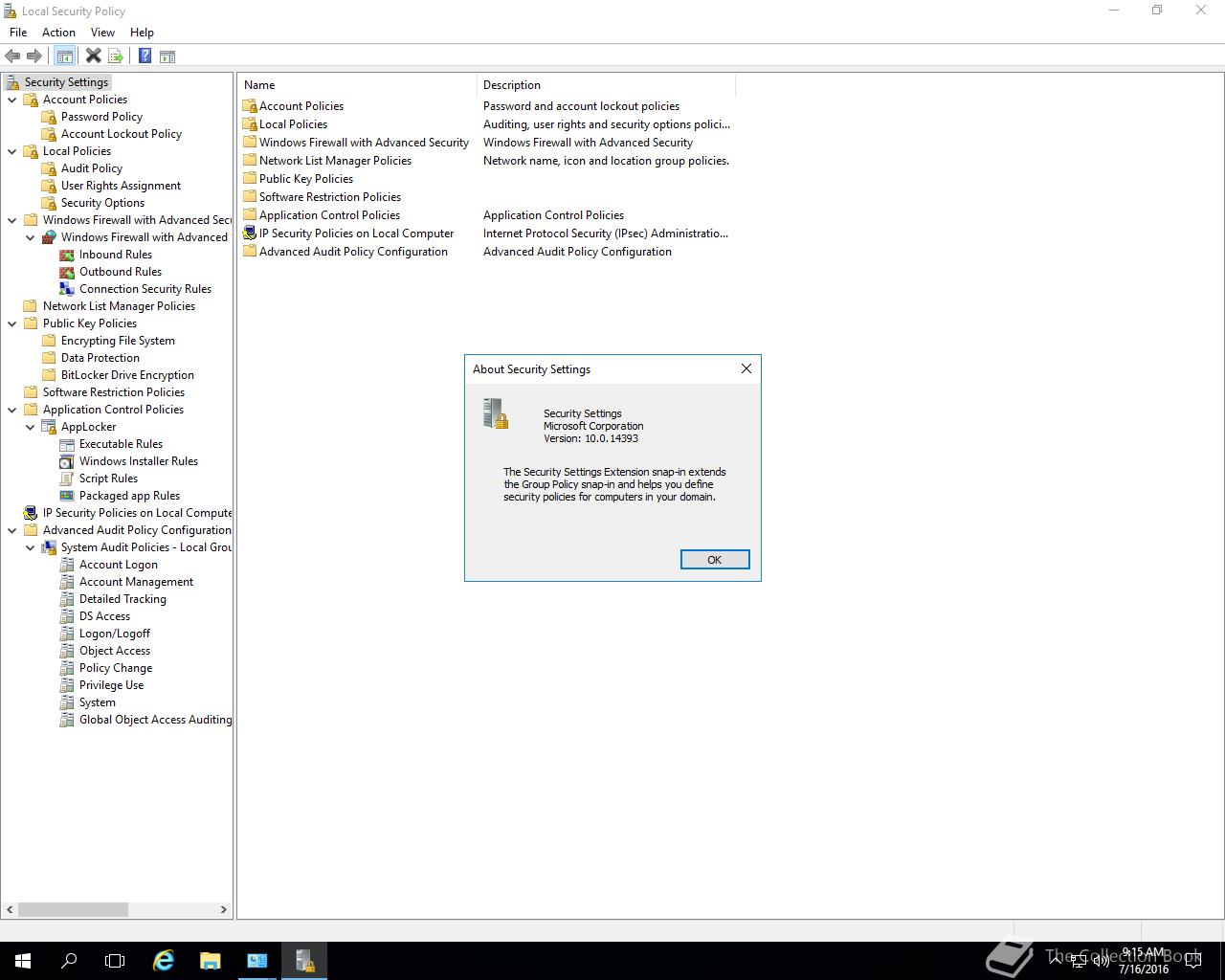This screenshot has width=1225, height=980.
Task: Collapse System Audit Policies tree node
Action: [31, 547]
